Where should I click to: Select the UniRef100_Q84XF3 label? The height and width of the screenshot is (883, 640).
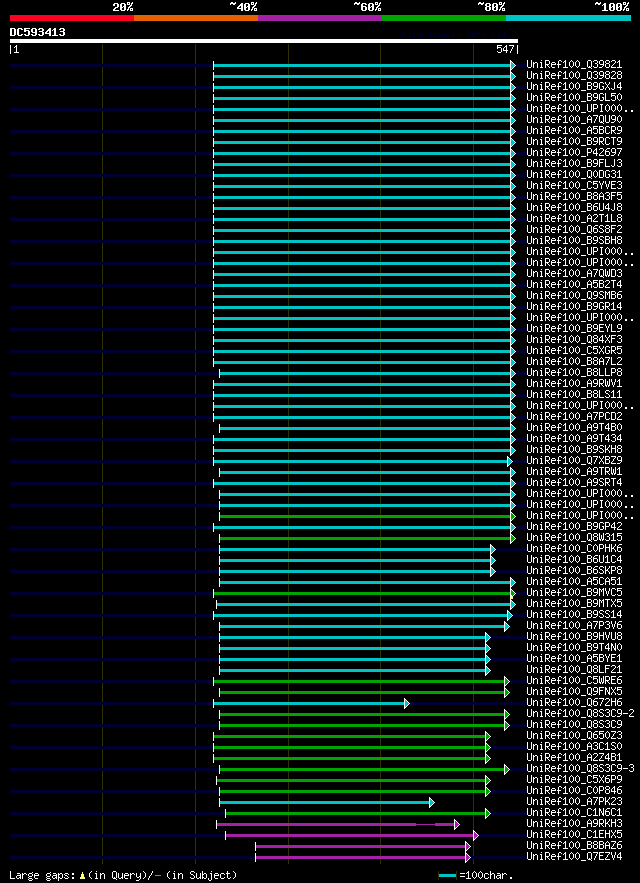point(574,340)
